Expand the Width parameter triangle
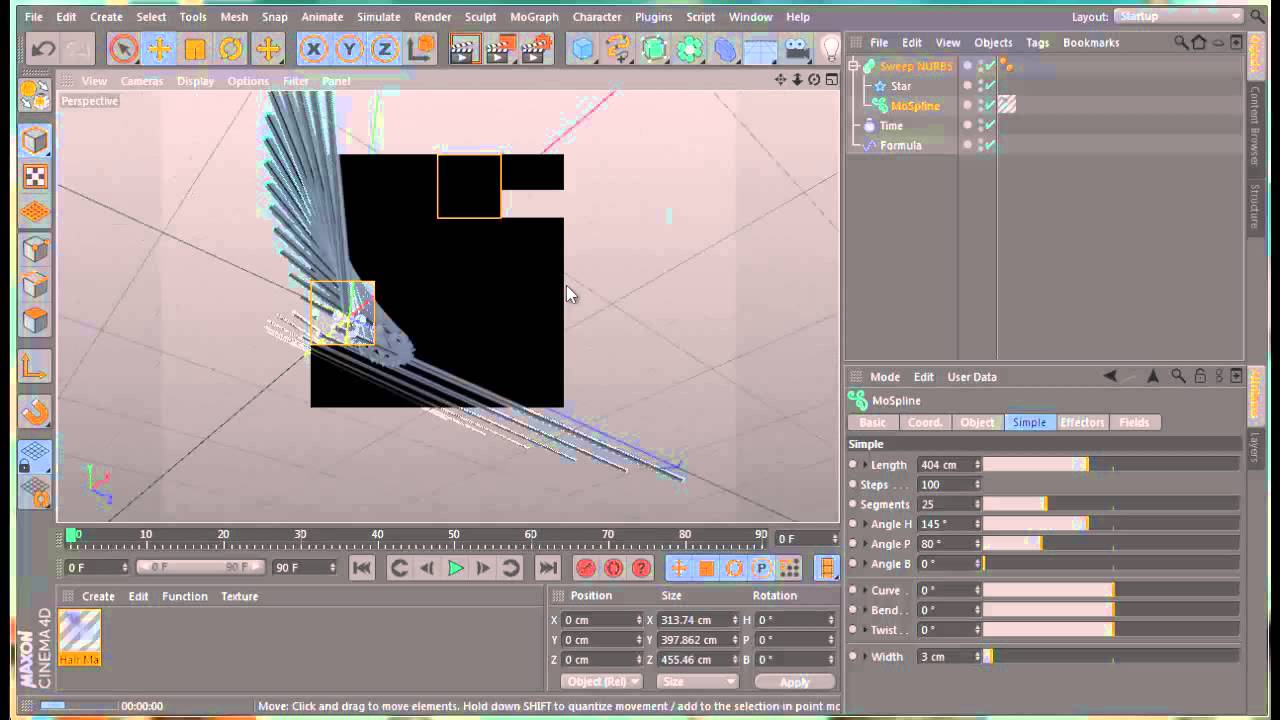This screenshot has width=1280, height=720. click(x=865, y=656)
